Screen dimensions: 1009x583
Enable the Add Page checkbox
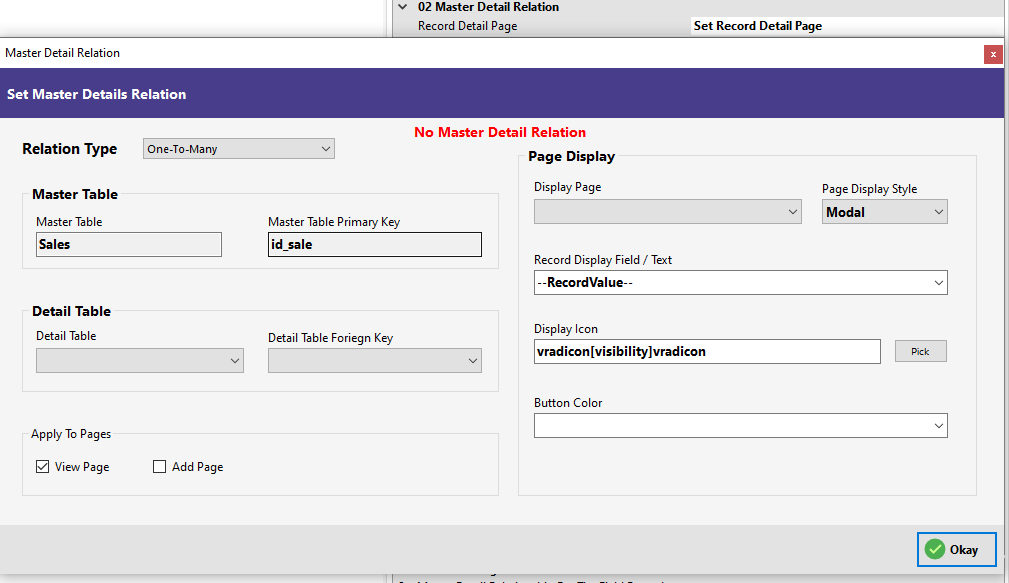[159, 466]
